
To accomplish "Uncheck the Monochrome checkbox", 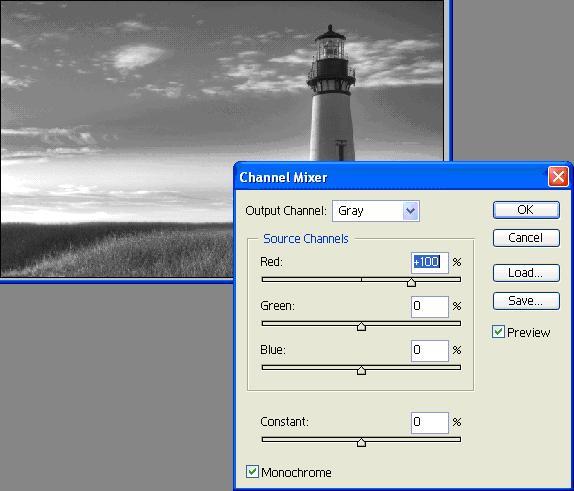I will coord(252,472).
